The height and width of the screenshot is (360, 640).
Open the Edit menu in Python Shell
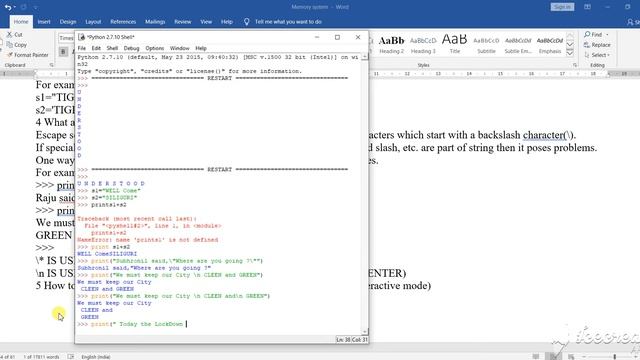coord(96,48)
